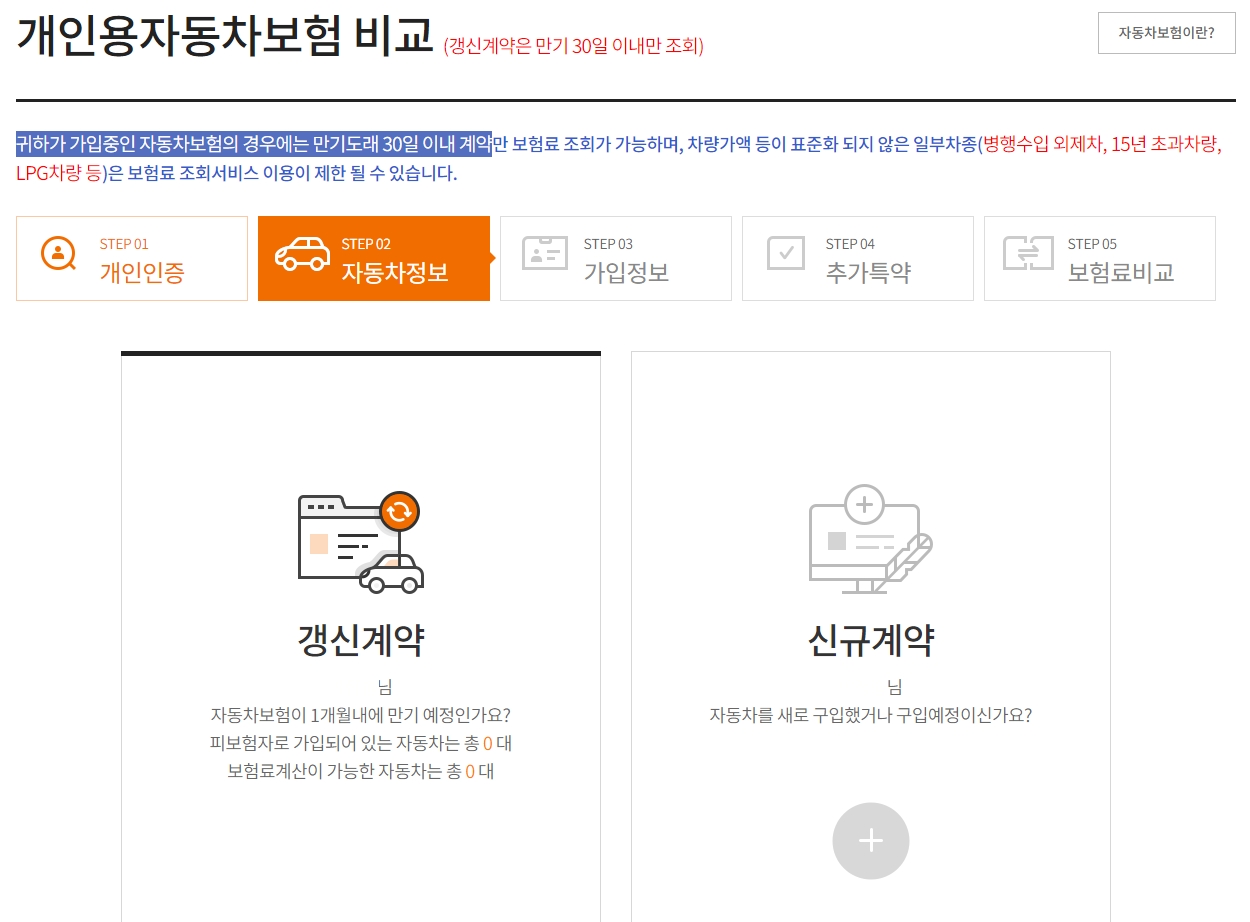Select the orange STEP 02 car icon
The image size is (1250, 922).
click(306, 256)
